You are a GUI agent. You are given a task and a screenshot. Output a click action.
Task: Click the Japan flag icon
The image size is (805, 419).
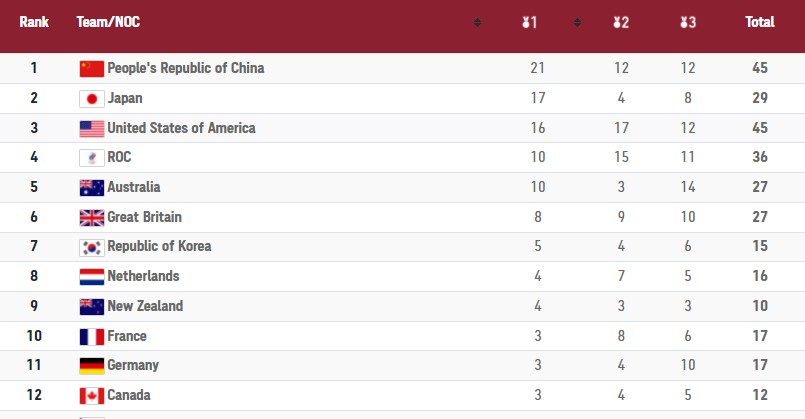[x=92, y=99]
